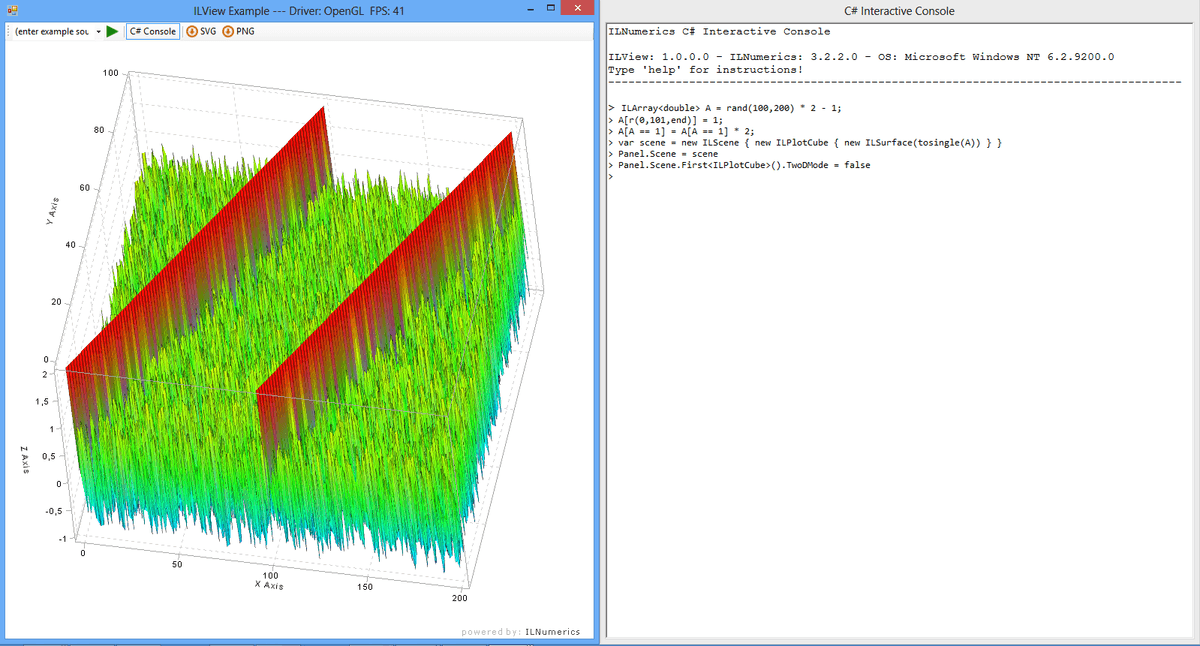Click the toolbar grip handle
The width and height of the screenshot is (1200, 646).
9,31
